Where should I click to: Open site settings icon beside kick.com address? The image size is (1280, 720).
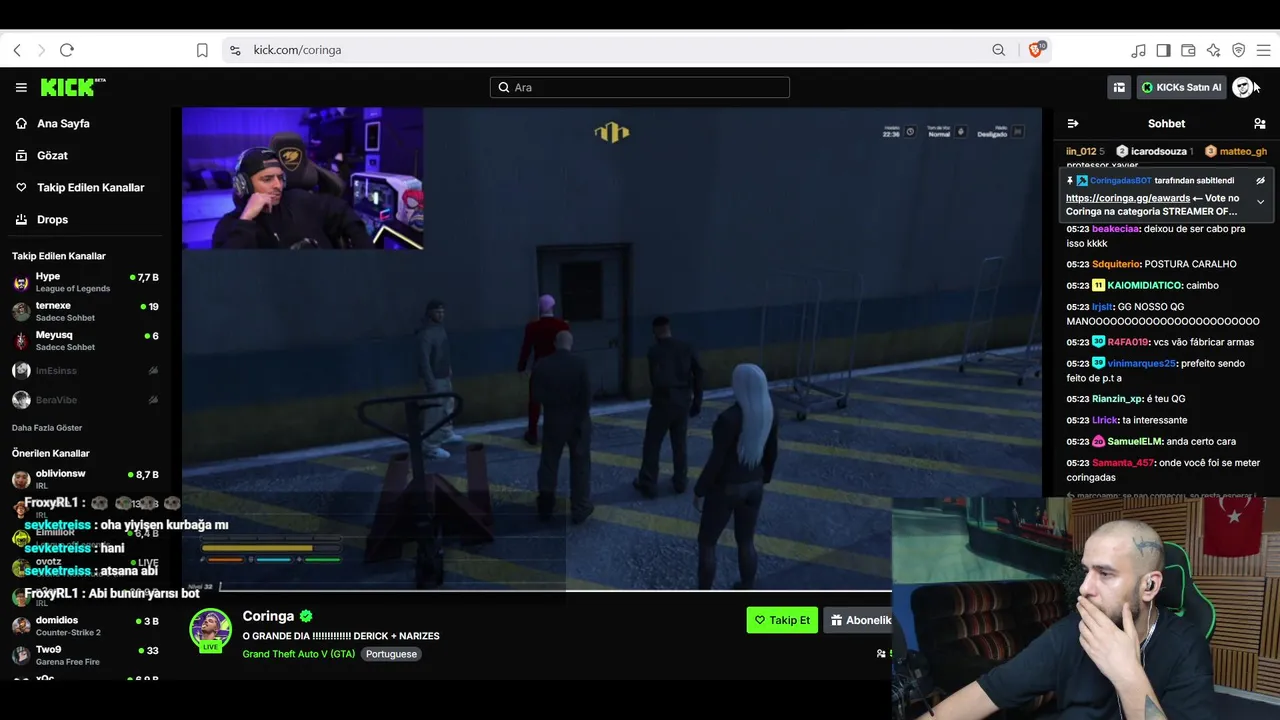coord(235,50)
